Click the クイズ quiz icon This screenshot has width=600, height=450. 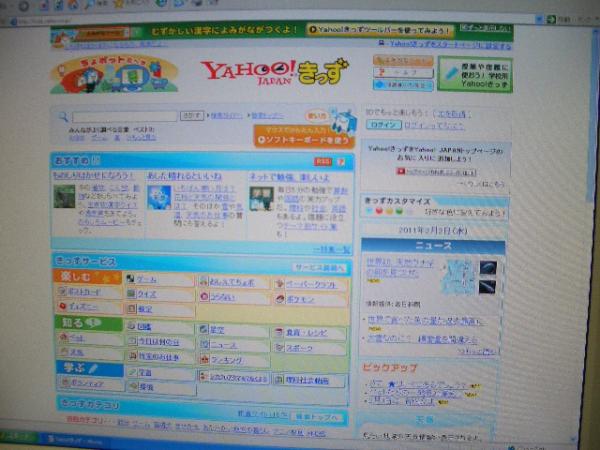(131, 293)
